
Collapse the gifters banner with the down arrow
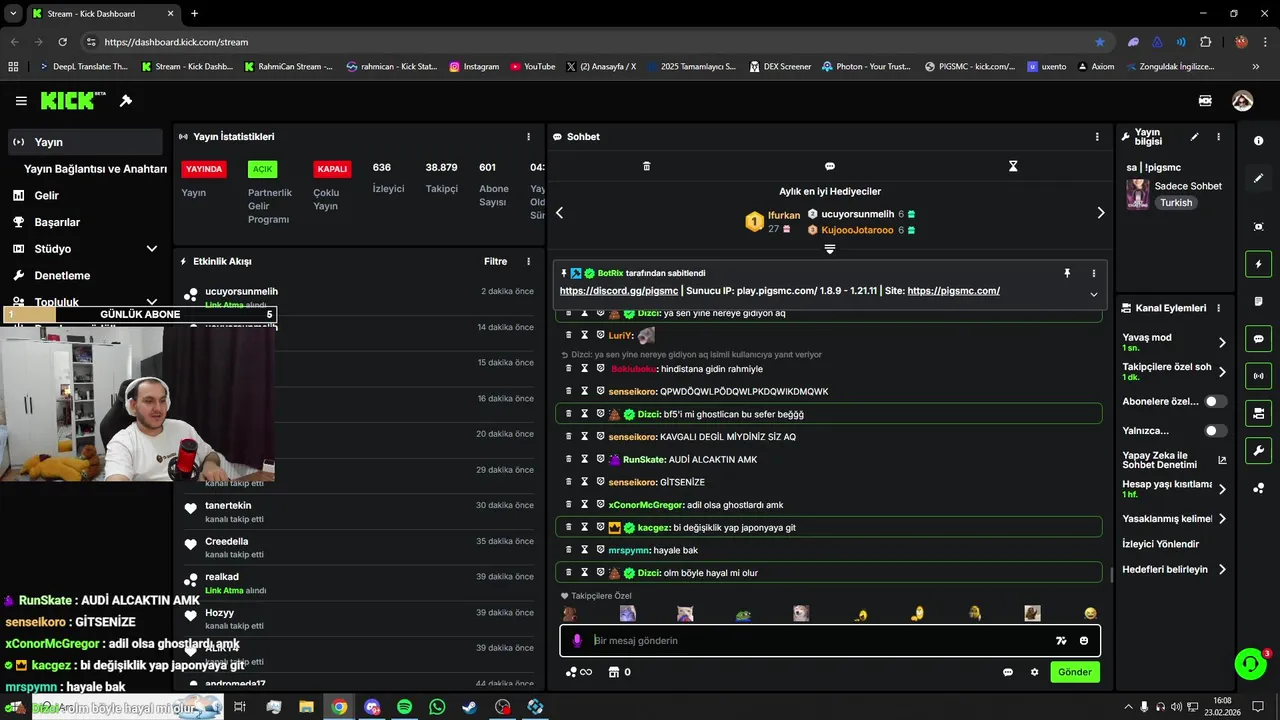(x=830, y=249)
